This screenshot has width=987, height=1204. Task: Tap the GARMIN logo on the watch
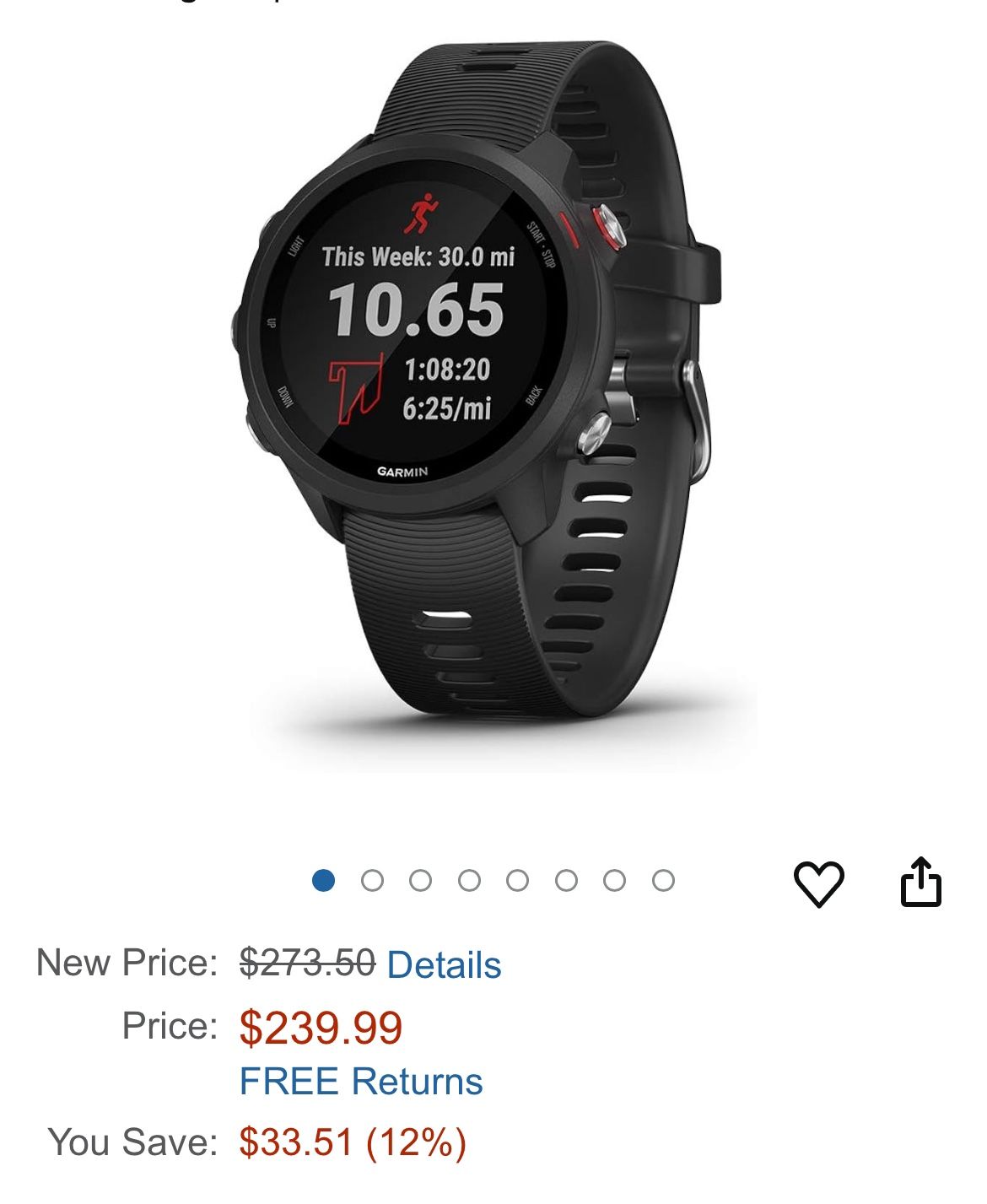[x=402, y=472]
